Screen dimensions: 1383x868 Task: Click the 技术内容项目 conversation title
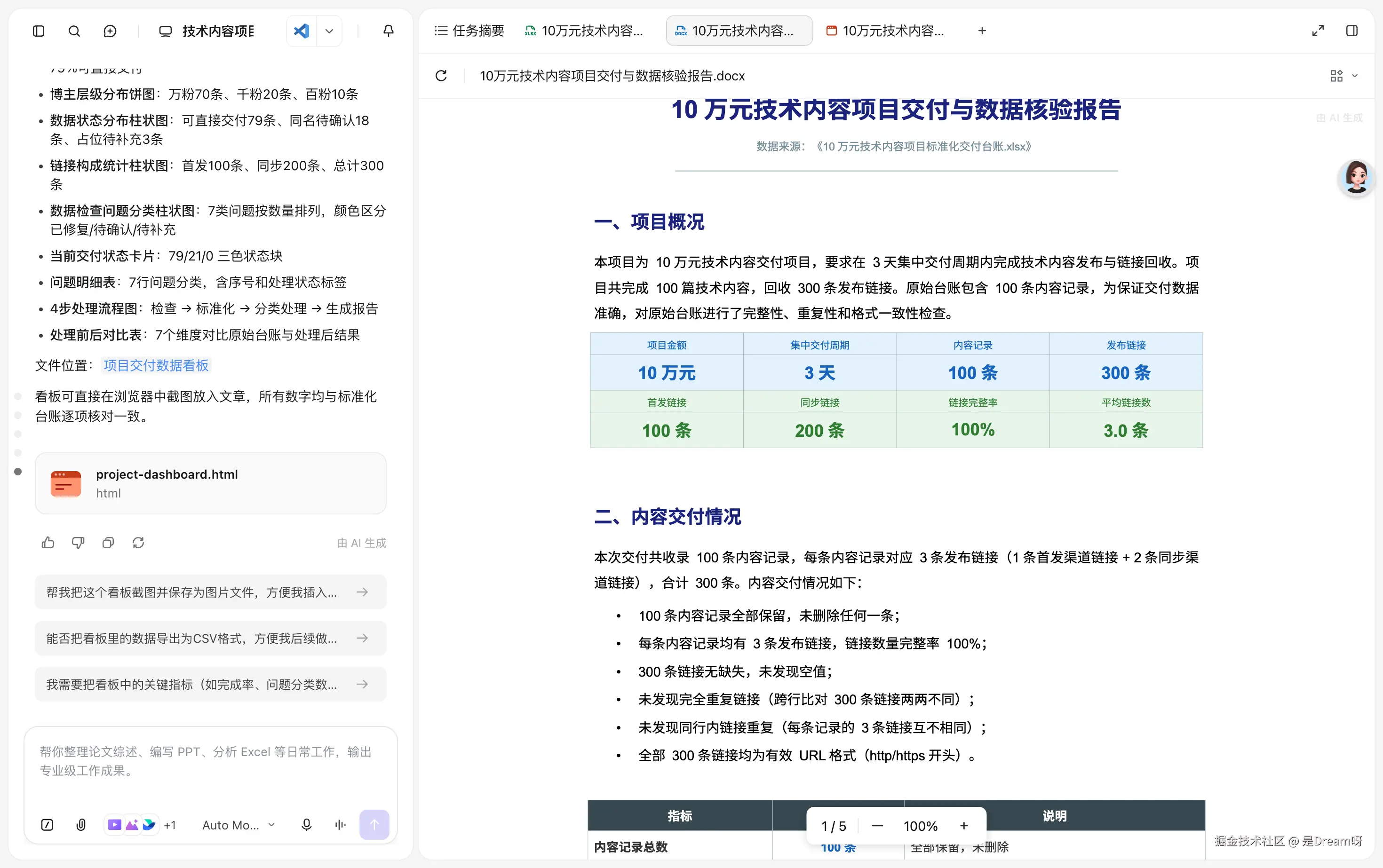point(218,31)
